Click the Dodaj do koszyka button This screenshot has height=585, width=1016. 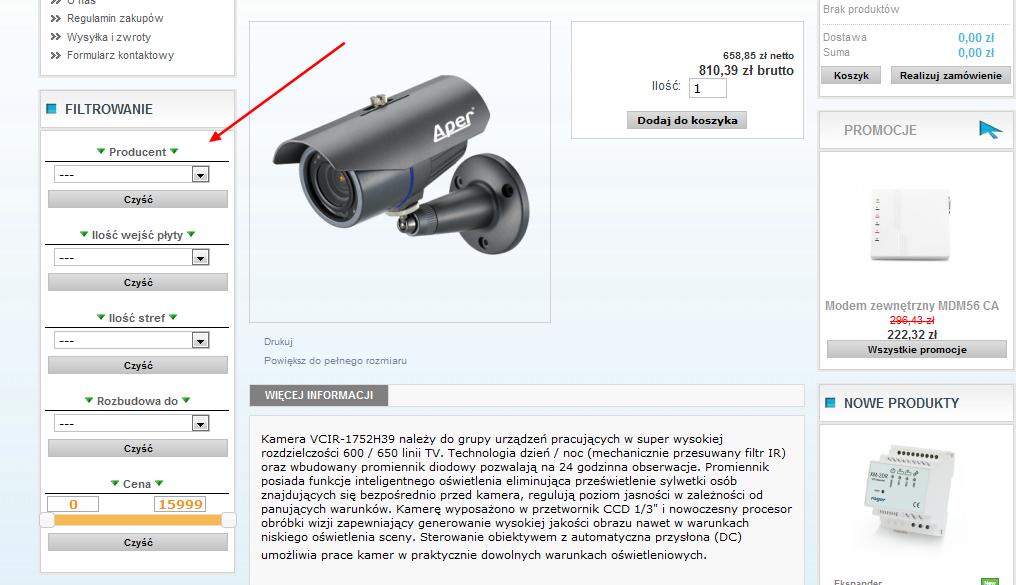pos(687,120)
